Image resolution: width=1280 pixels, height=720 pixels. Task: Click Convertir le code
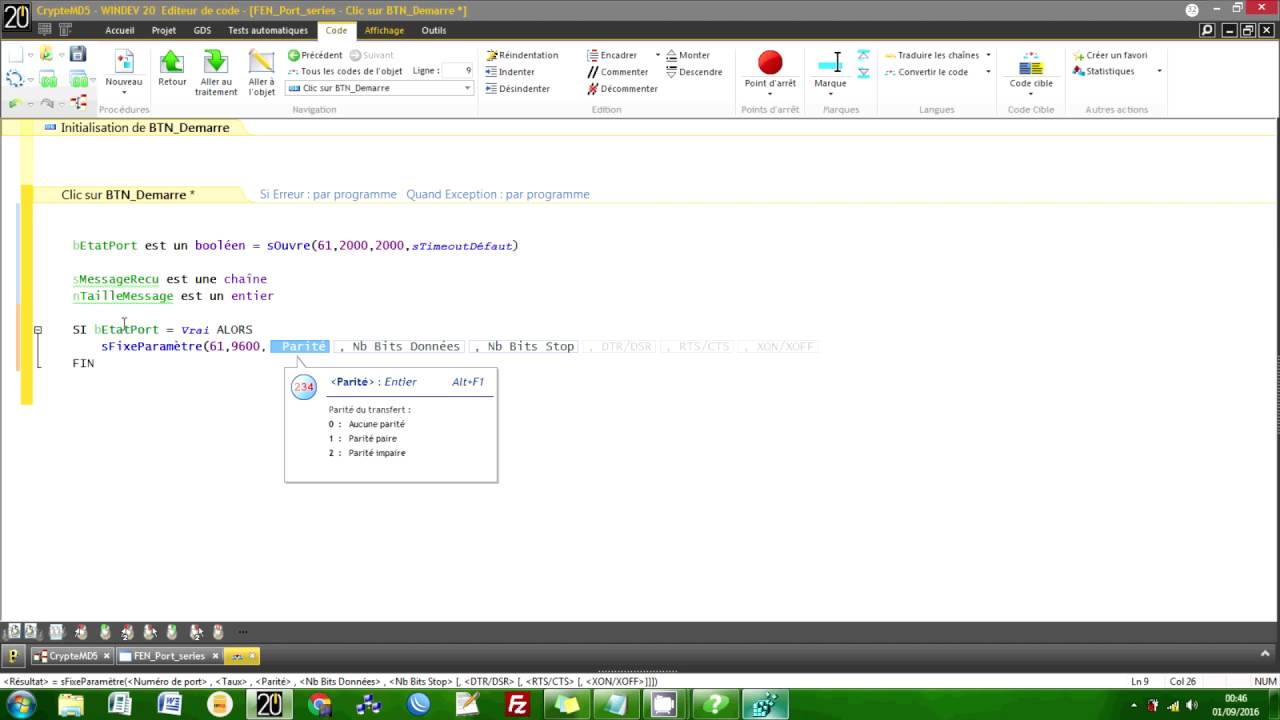tap(925, 72)
